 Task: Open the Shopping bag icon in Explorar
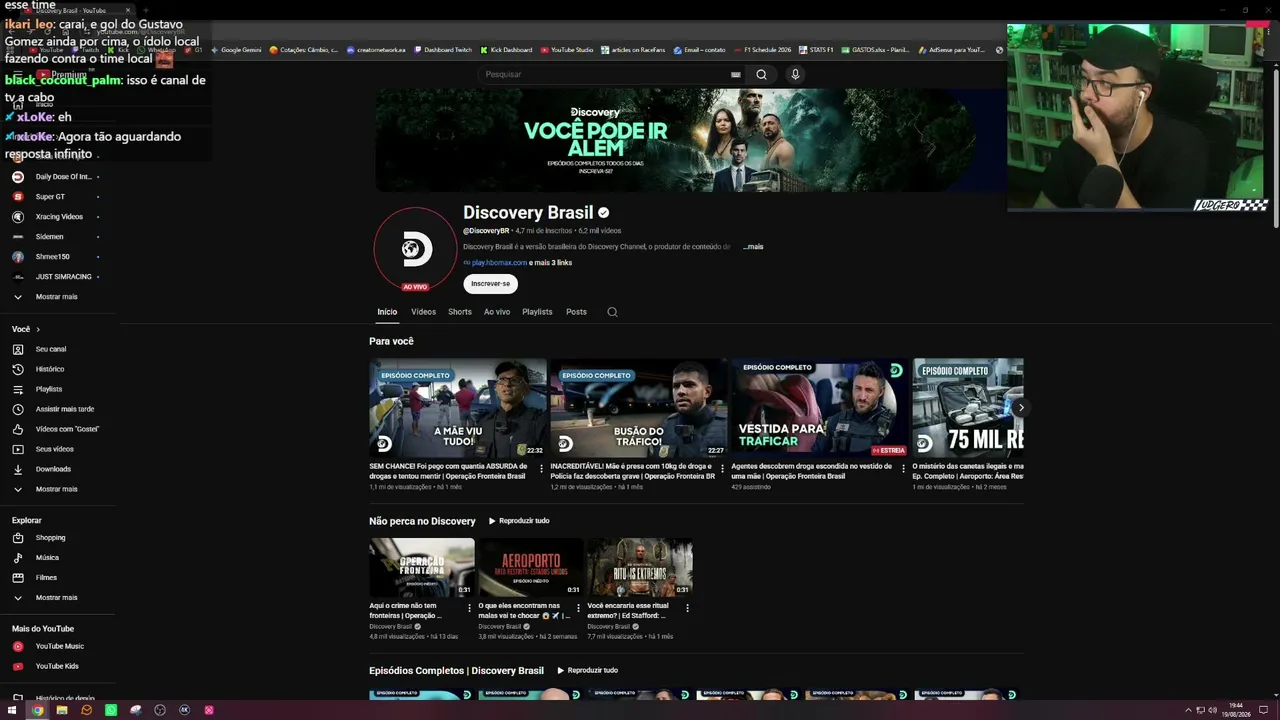[x=17, y=538]
